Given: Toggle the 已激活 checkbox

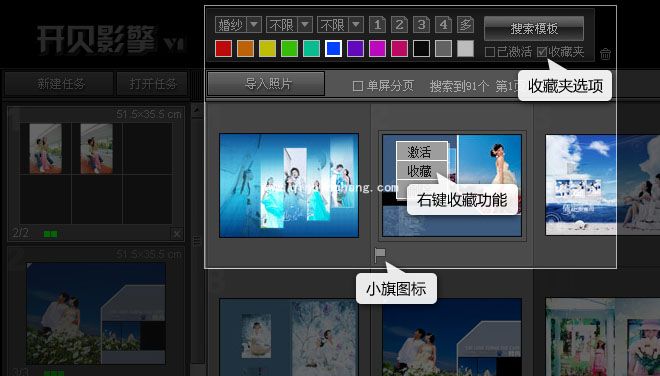Looking at the screenshot, I should [490, 52].
